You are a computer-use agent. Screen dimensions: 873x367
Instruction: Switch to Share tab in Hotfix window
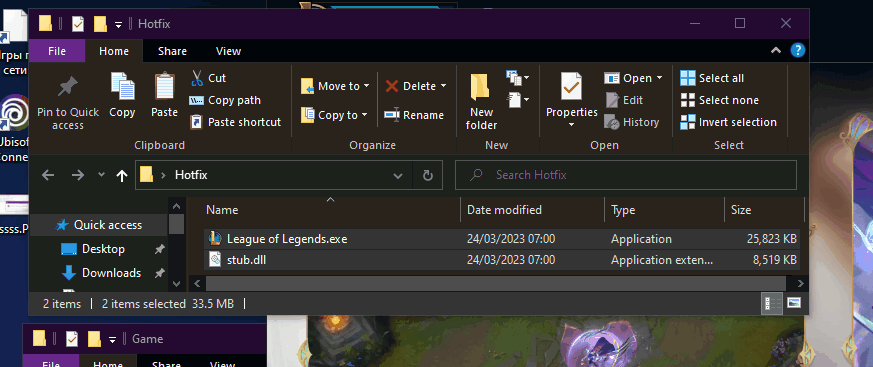172,51
